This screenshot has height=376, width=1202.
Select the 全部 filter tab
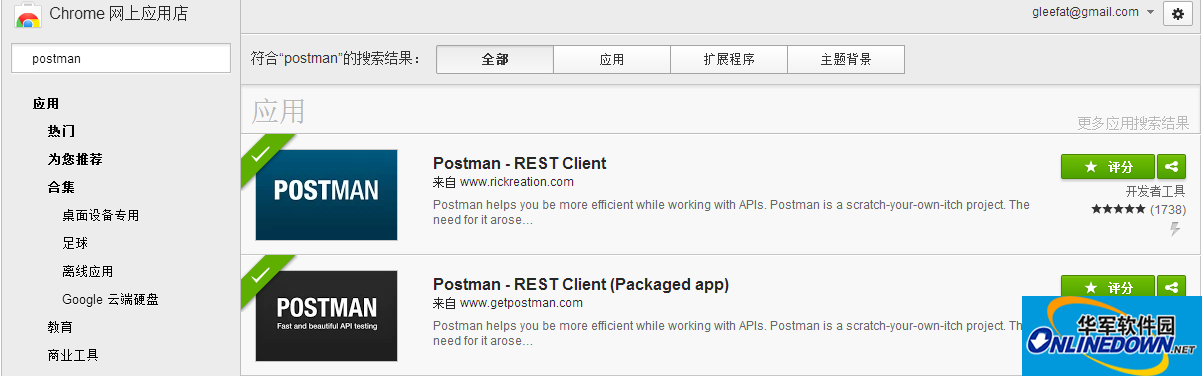tap(495, 59)
